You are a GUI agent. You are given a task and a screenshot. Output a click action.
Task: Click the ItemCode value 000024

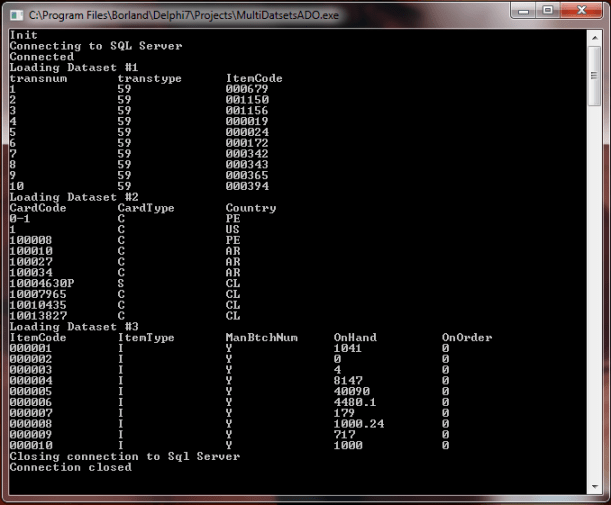click(x=247, y=132)
